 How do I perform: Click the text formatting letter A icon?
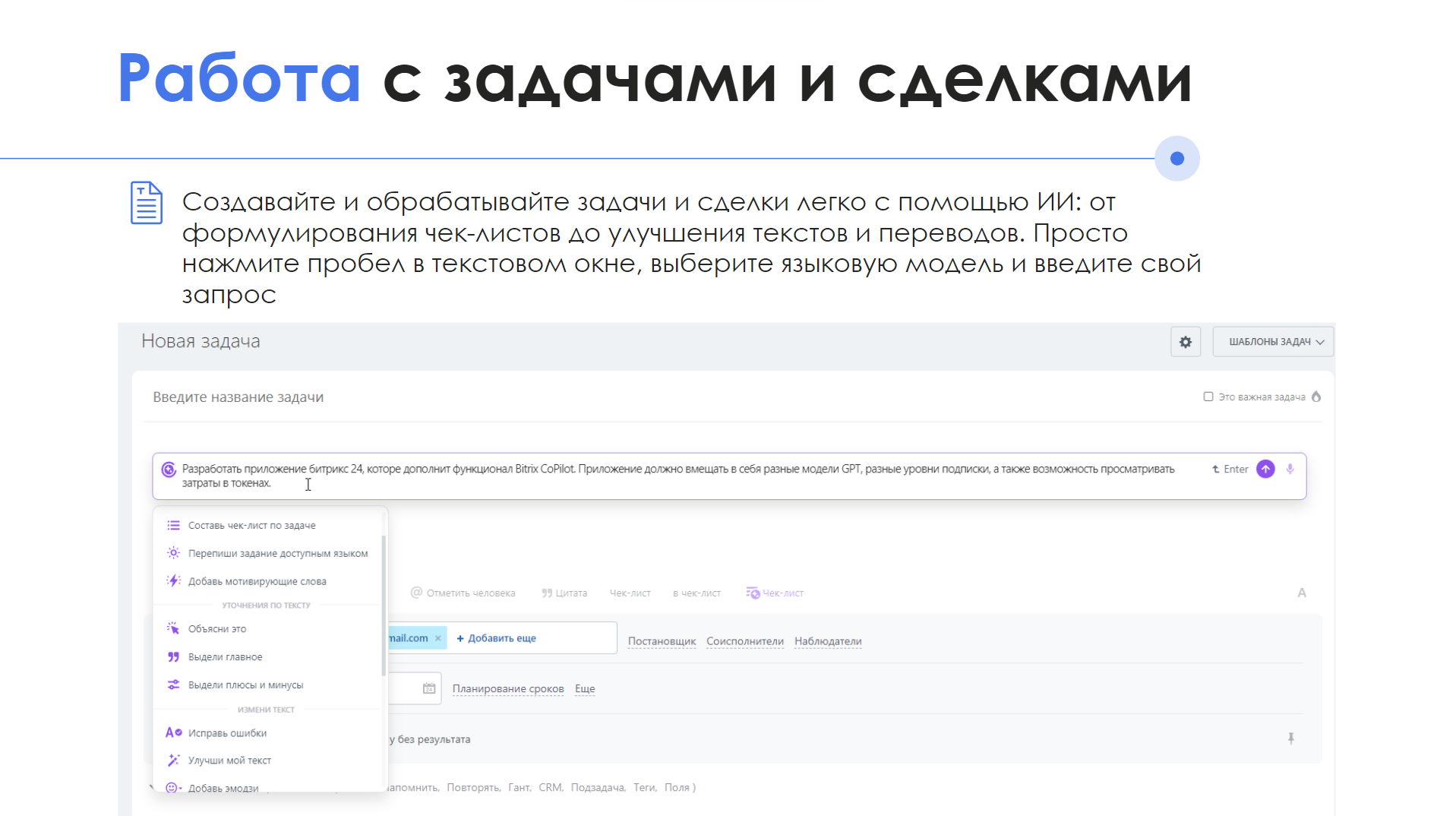1301,593
